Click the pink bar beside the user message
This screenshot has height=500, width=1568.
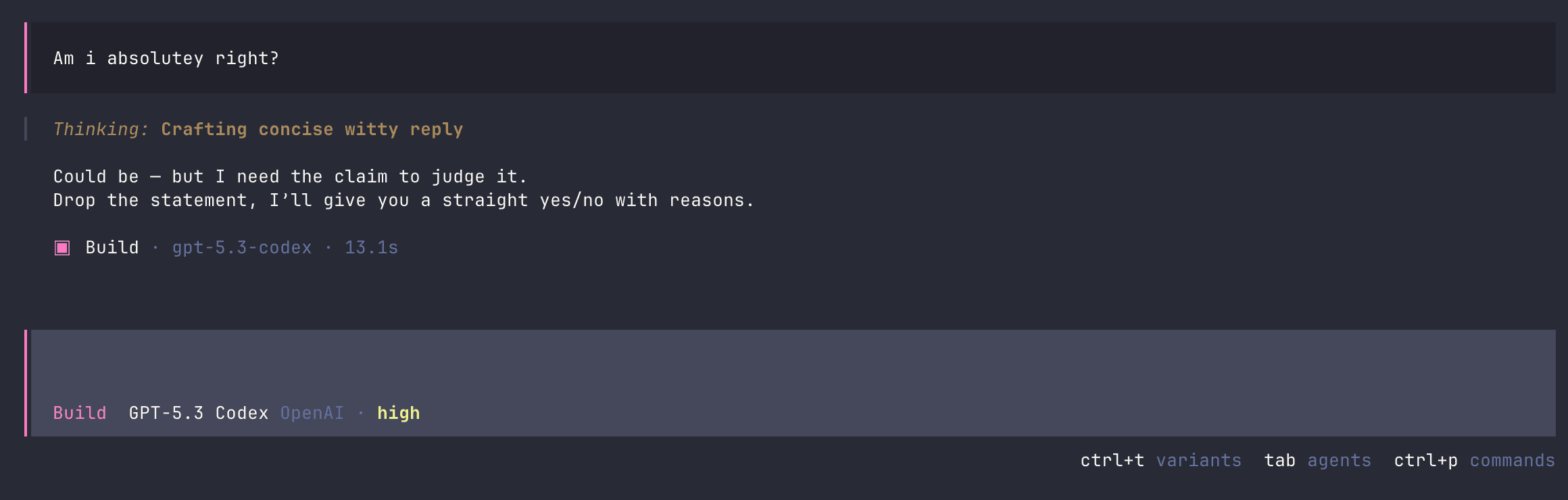pyautogui.click(x=27, y=57)
